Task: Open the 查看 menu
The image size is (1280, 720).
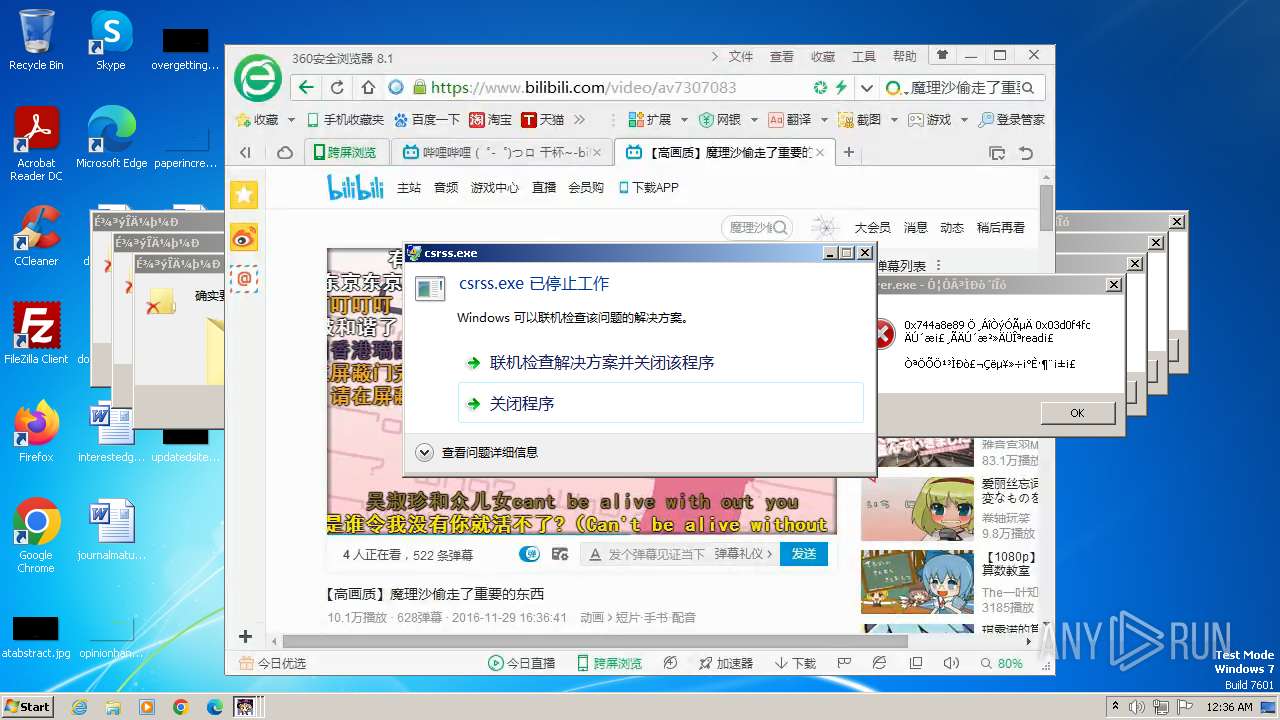Action: pyautogui.click(x=781, y=57)
